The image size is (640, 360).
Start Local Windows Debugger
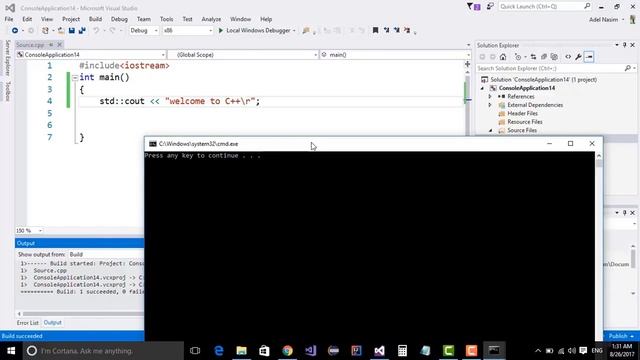click(255, 31)
